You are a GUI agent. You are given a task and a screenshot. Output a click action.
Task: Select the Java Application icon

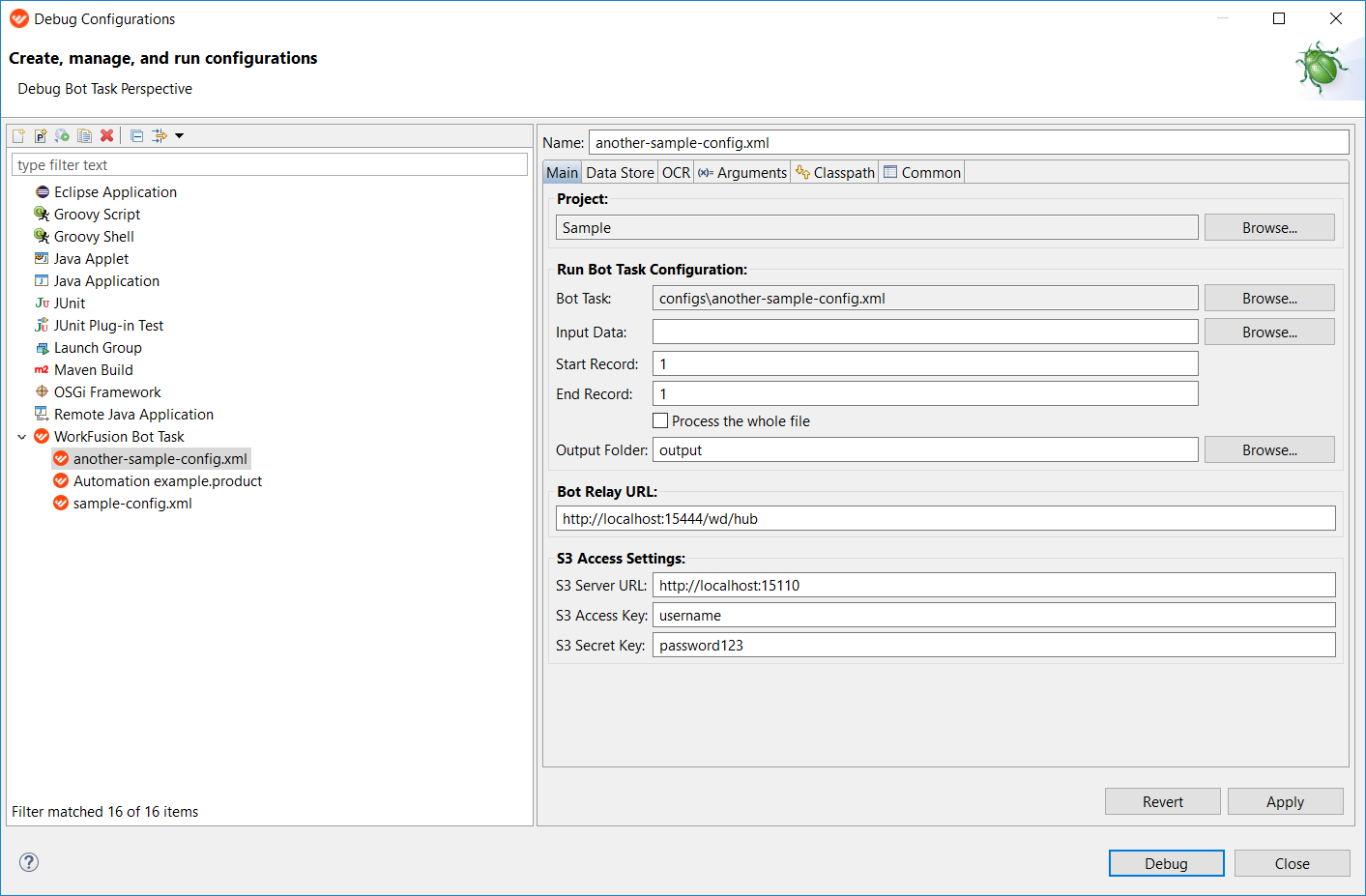click(x=42, y=281)
